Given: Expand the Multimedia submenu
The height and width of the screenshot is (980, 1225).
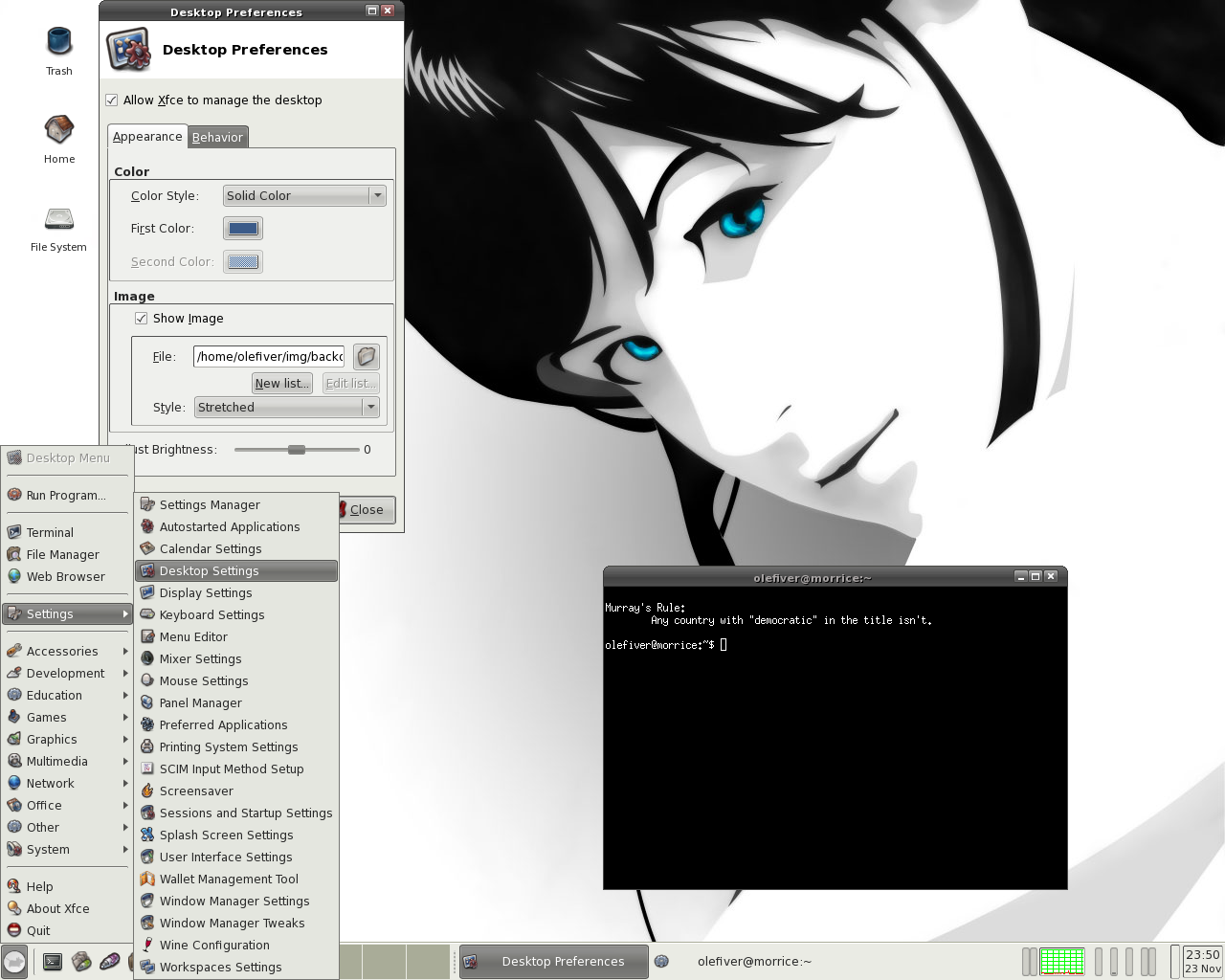Looking at the screenshot, I should coord(67,761).
